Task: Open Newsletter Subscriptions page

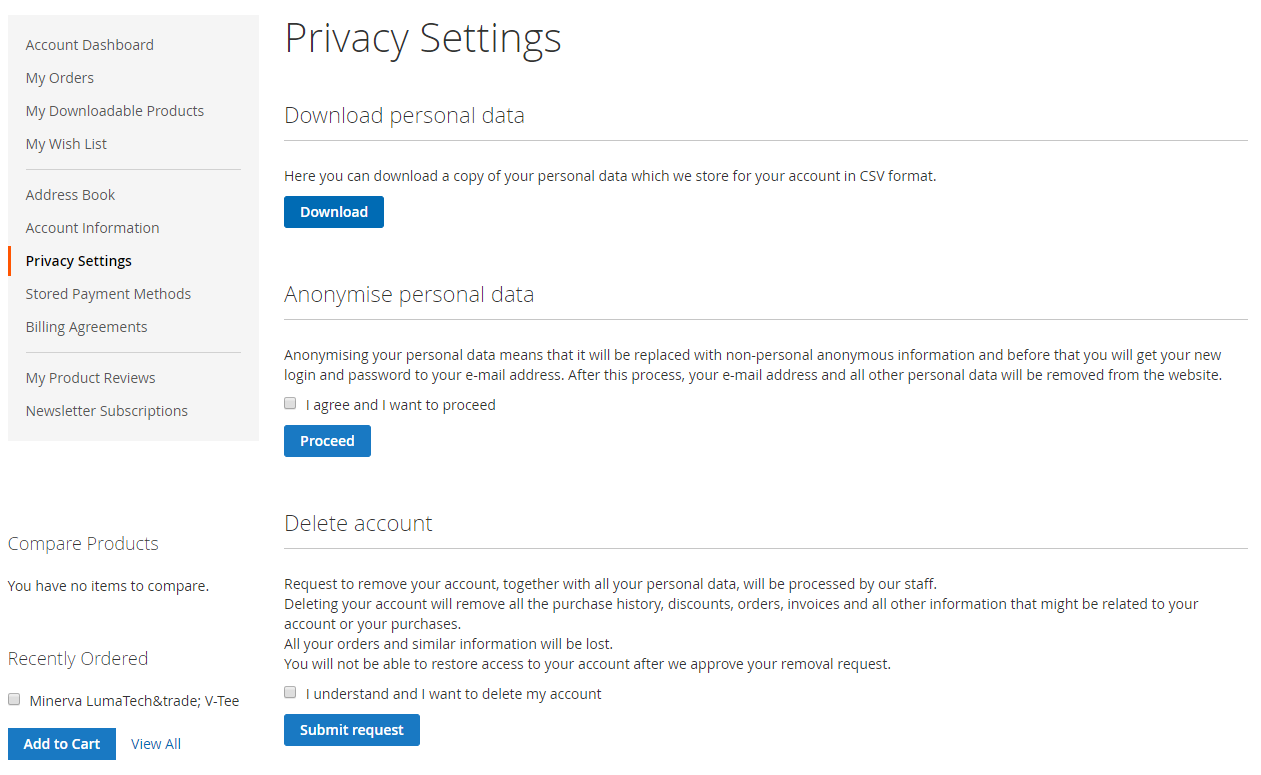Action: [x=107, y=411]
